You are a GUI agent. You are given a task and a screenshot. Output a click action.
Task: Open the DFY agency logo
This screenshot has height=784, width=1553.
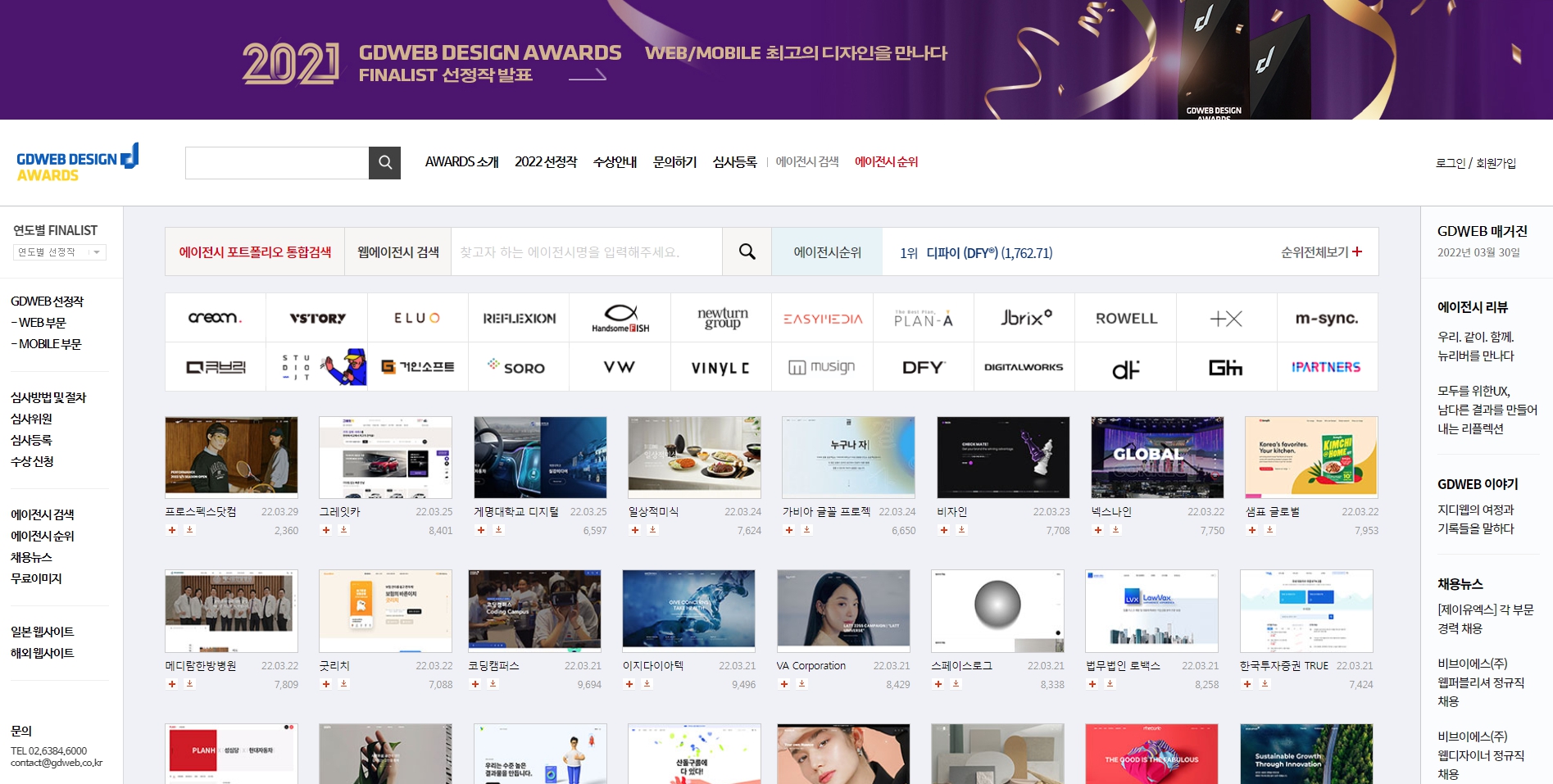(924, 367)
